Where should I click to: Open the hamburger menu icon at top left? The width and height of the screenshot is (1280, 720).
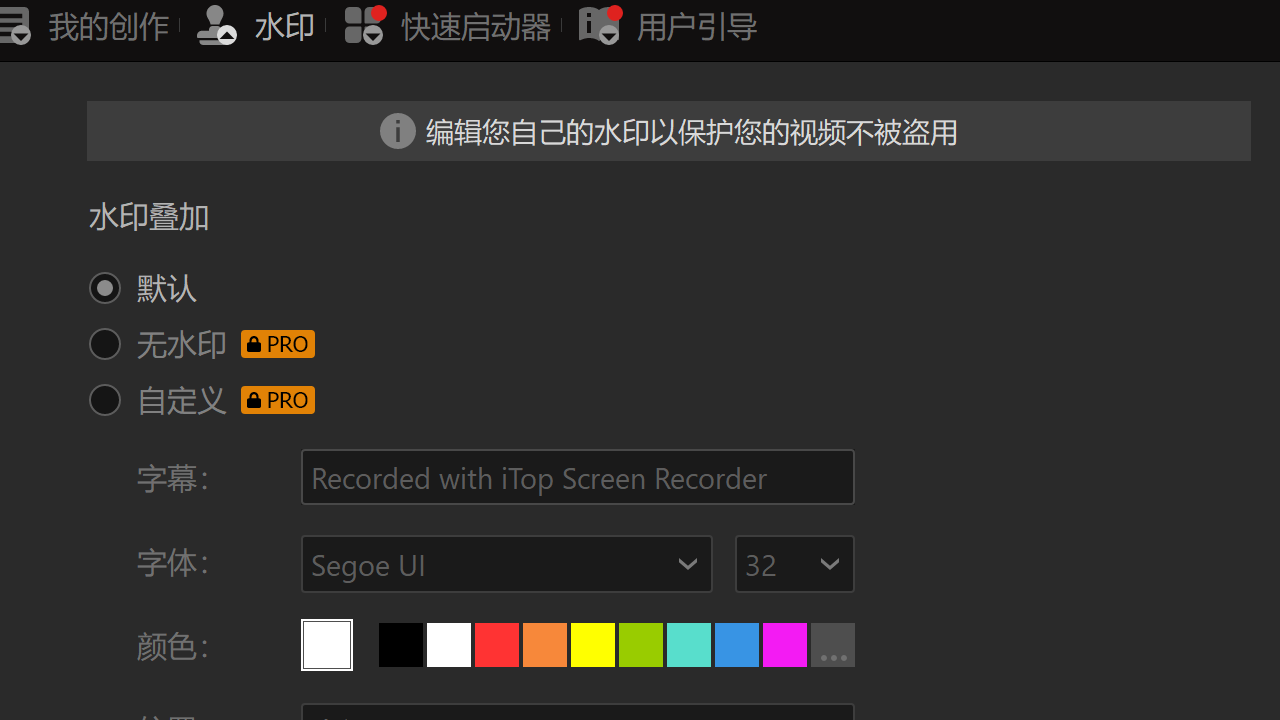tap(14, 26)
